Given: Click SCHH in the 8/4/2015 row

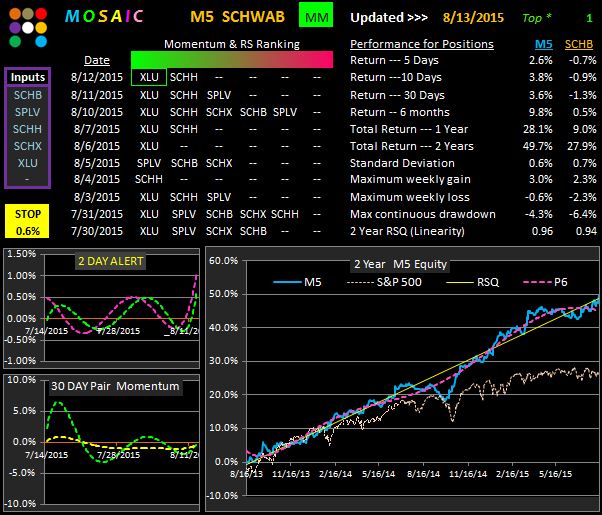Looking at the screenshot, I should 149,179.
